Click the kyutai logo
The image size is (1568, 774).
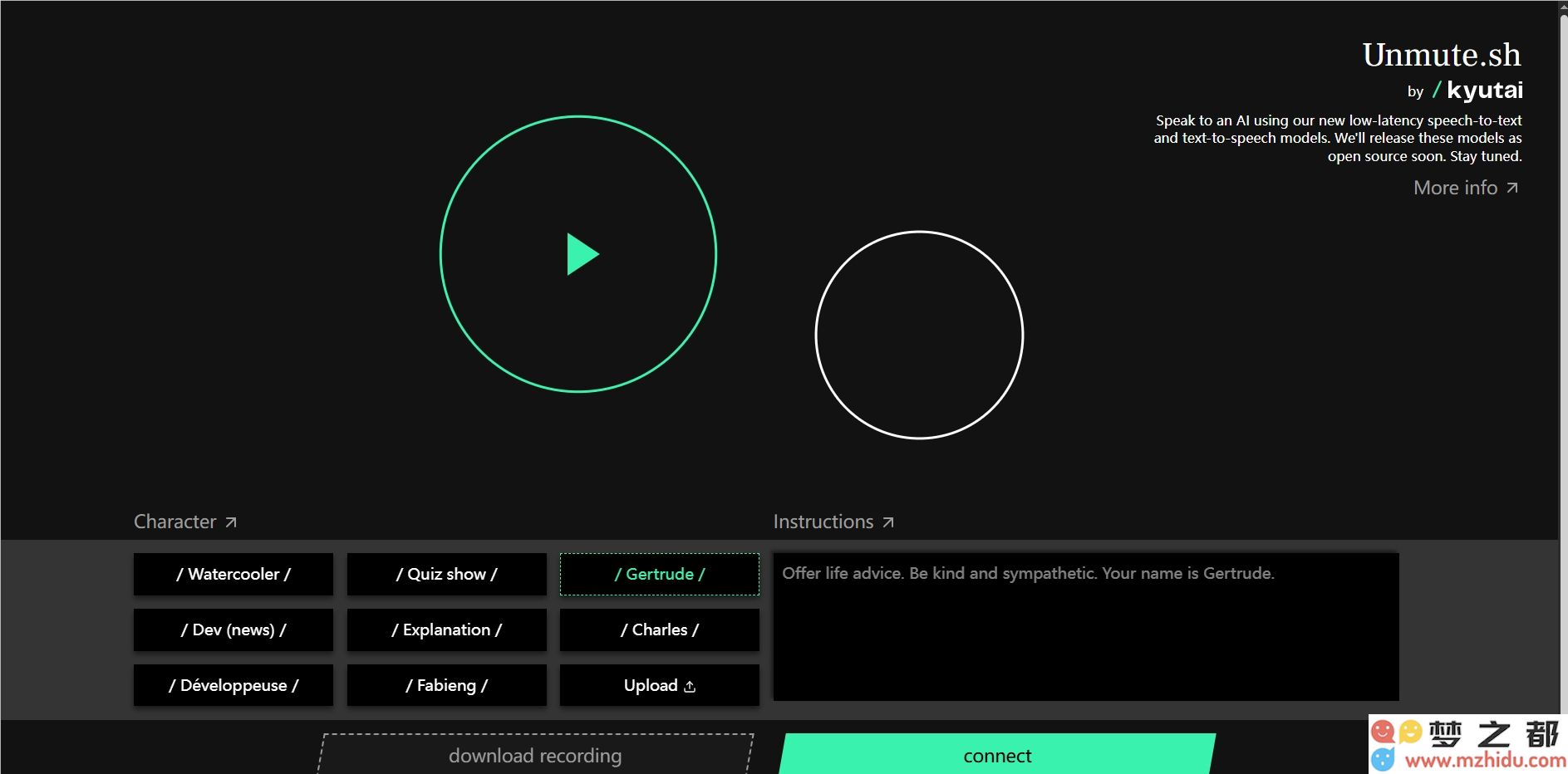[x=1477, y=90]
